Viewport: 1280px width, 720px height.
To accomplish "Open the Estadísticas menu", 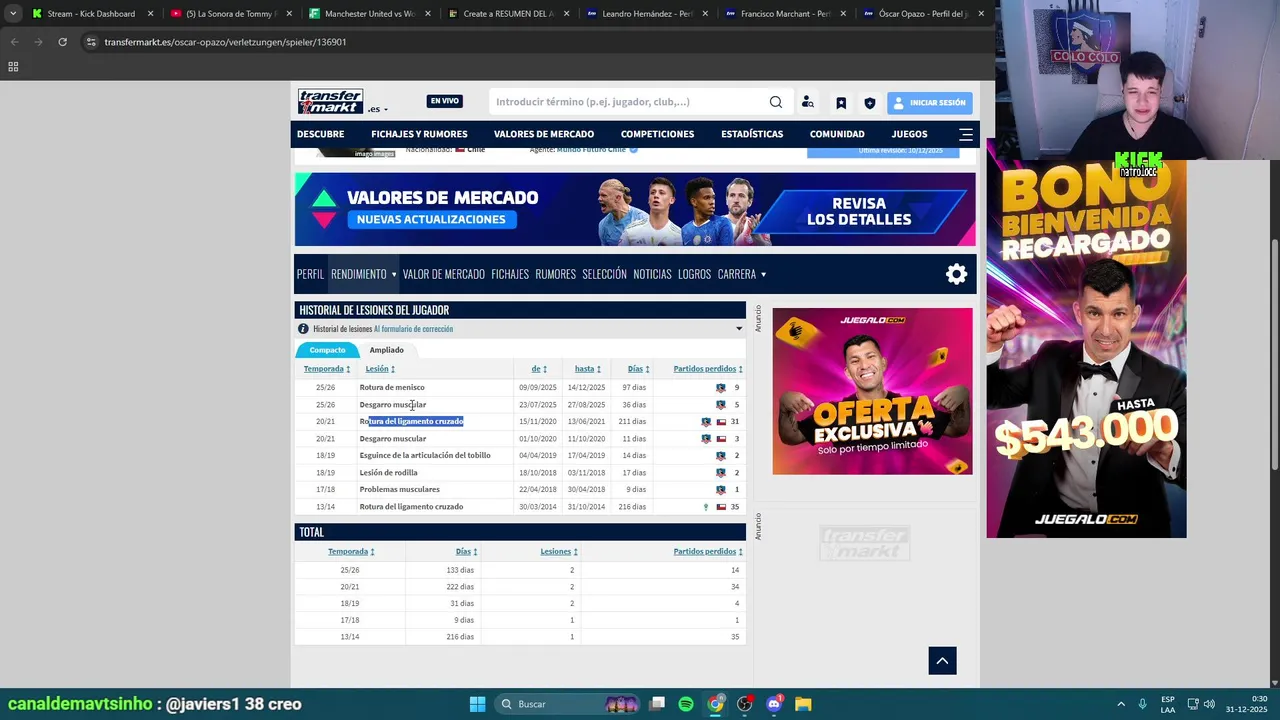I will [x=752, y=134].
